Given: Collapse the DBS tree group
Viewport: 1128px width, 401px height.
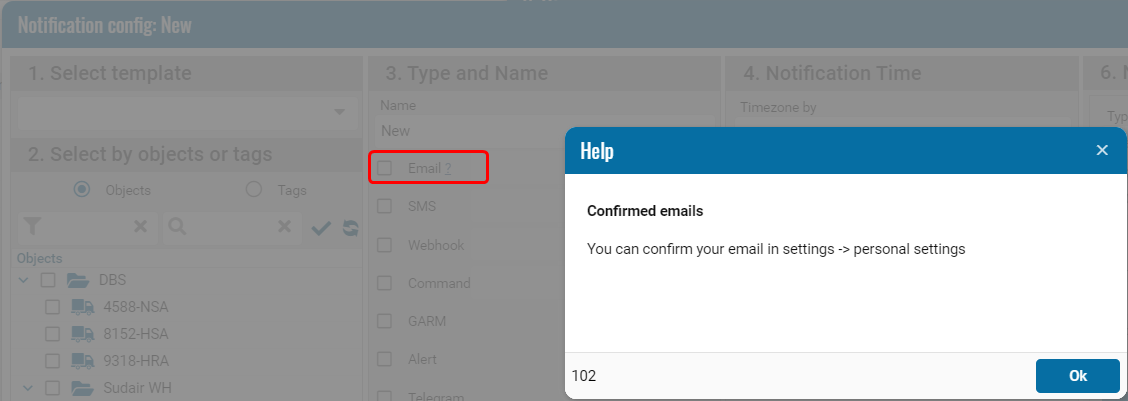Looking at the screenshot, I should coord(24,280).
